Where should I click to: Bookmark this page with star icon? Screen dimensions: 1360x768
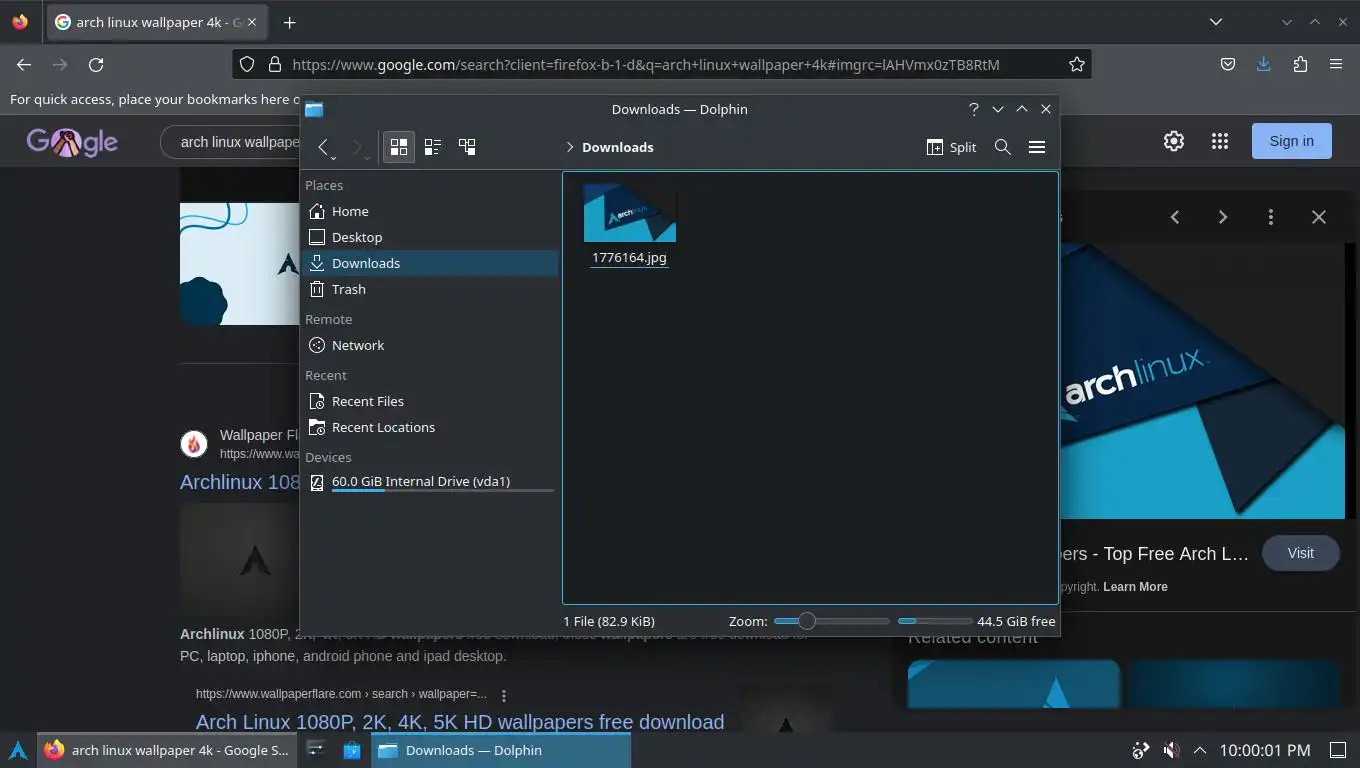click(x=1077, y=64)
